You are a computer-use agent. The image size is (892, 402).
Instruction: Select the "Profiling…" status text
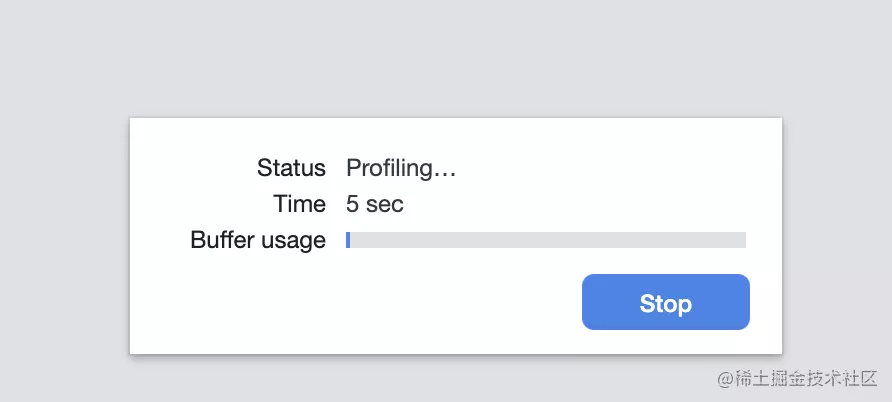401,168
